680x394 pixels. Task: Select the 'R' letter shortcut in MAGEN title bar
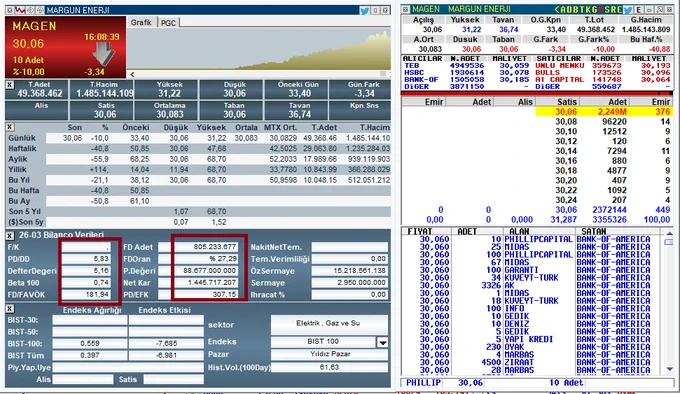[613, 10]
